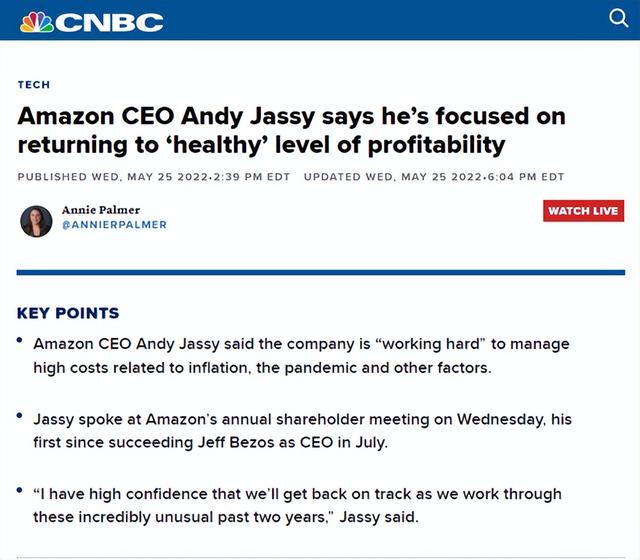Click the CNBC peacock logo
This screenshot has height=560, width=640.
(36, 22)
